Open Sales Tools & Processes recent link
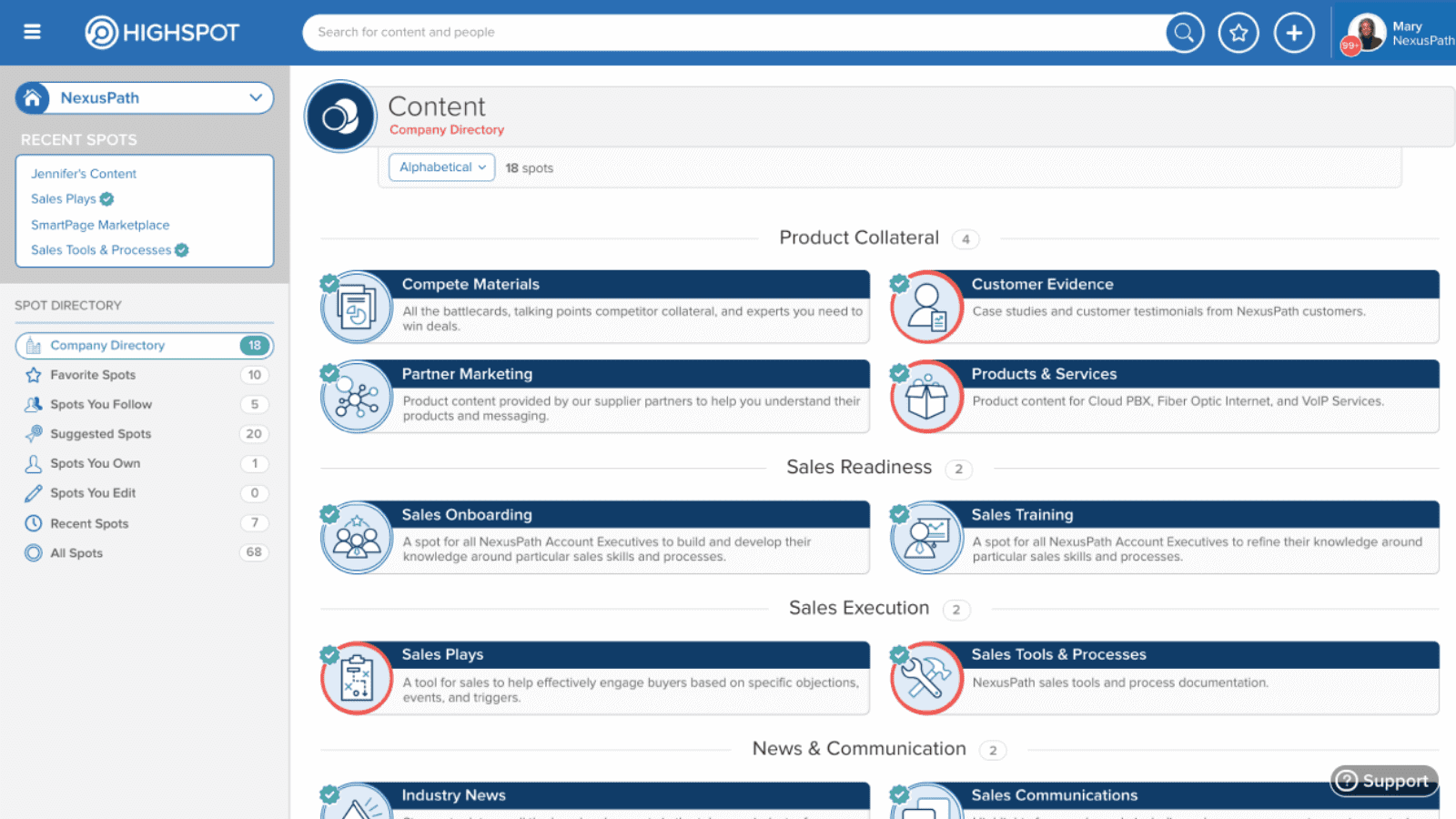The height and width of the screenshot is (819, 1456). click(101, 250)
